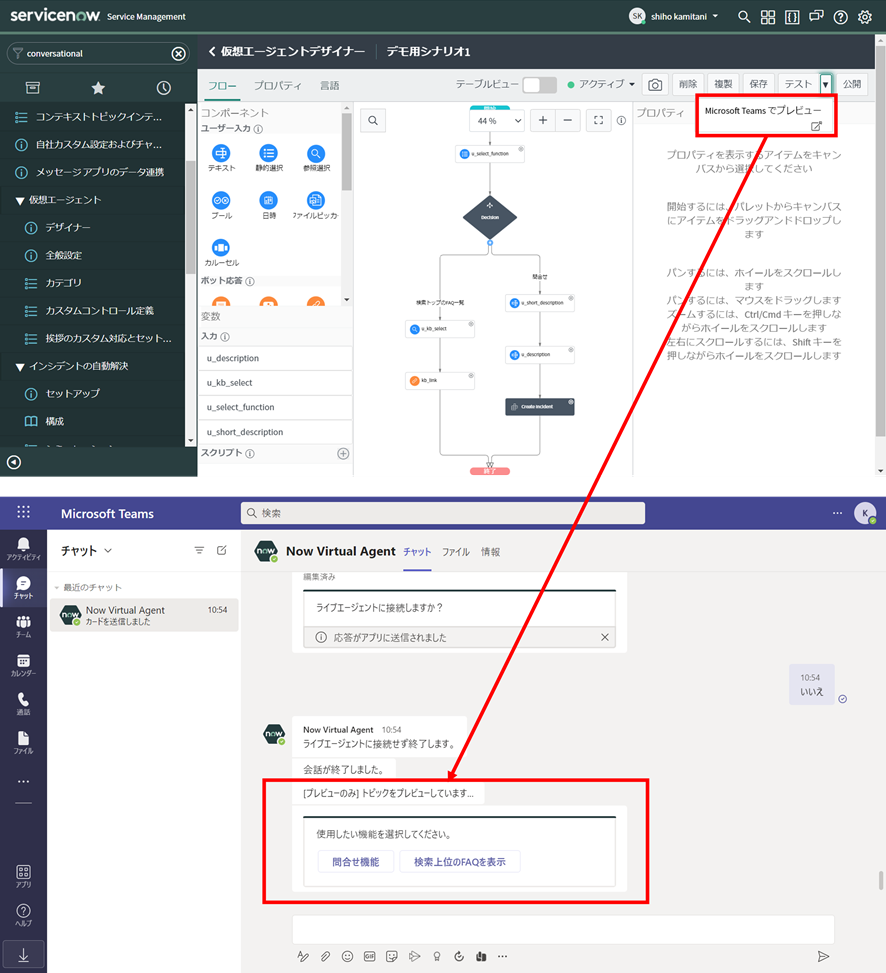Open the ServiceNow help question-mark icon
Viewport: 886px width, 973px height.
pyautogui.click(x=840, y=17)
